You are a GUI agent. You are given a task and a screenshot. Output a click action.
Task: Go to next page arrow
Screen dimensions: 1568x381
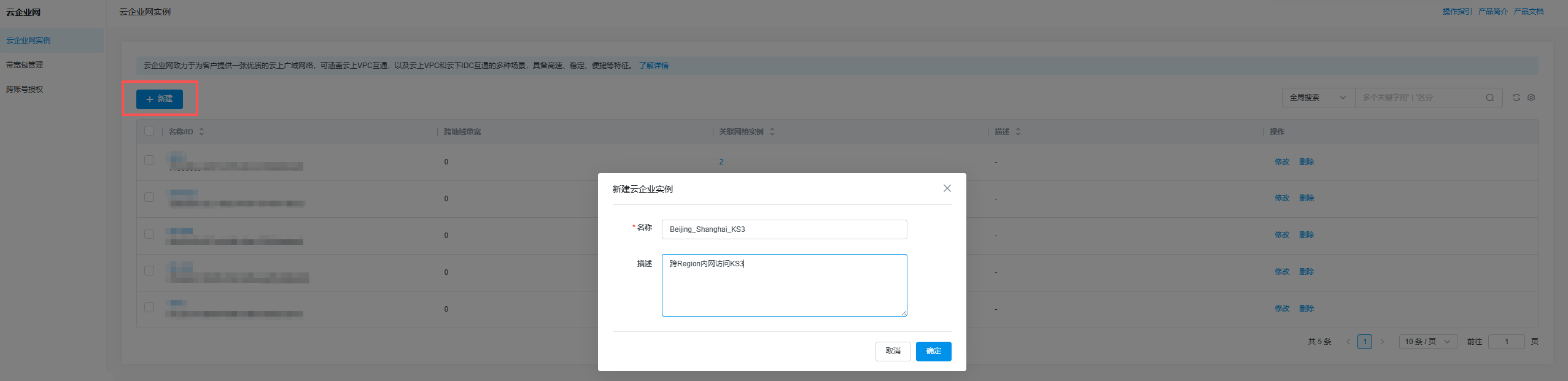pos(1383,342)
